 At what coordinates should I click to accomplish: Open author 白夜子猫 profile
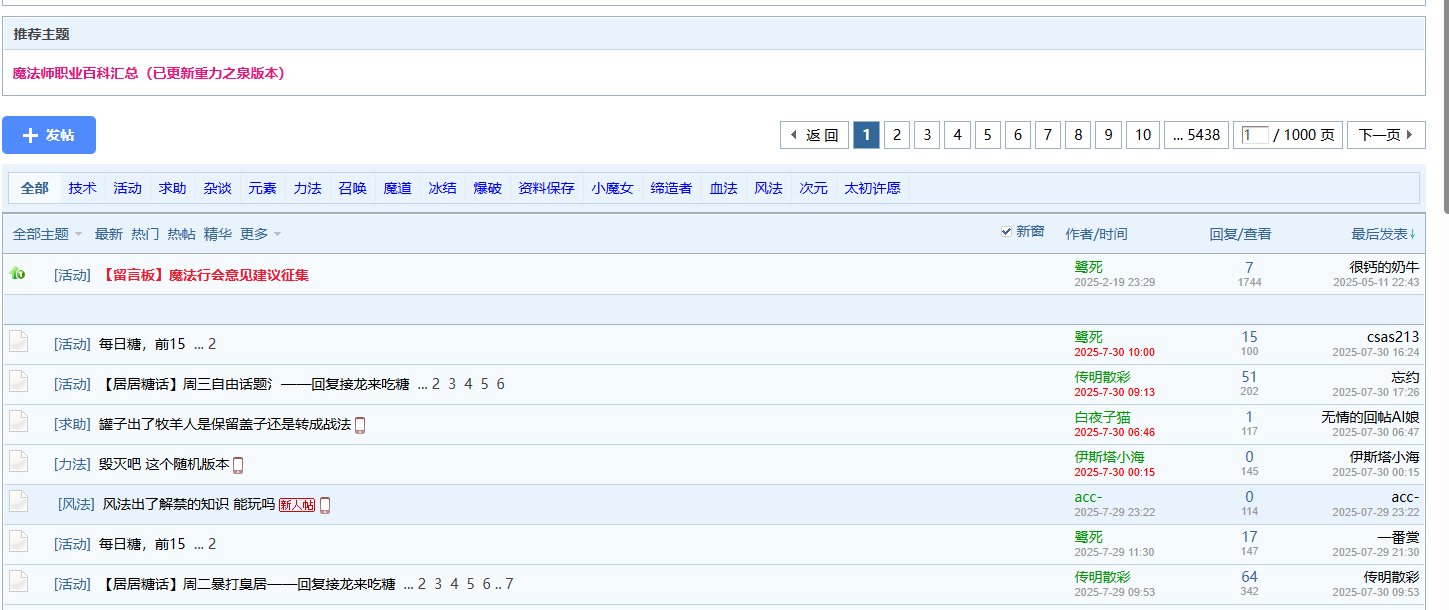coord(1102,417)
